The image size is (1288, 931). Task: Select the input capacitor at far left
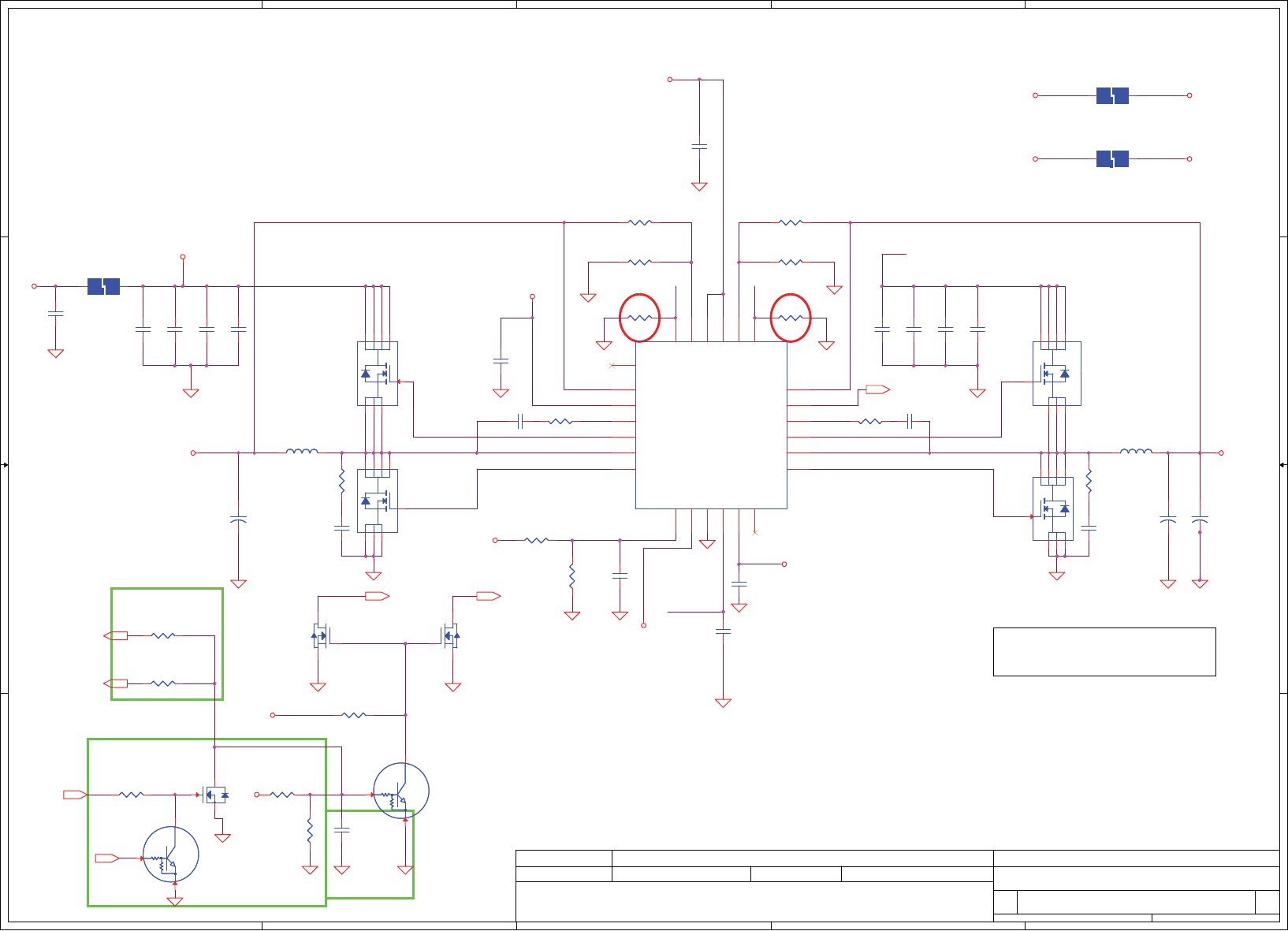click(55, 314)
